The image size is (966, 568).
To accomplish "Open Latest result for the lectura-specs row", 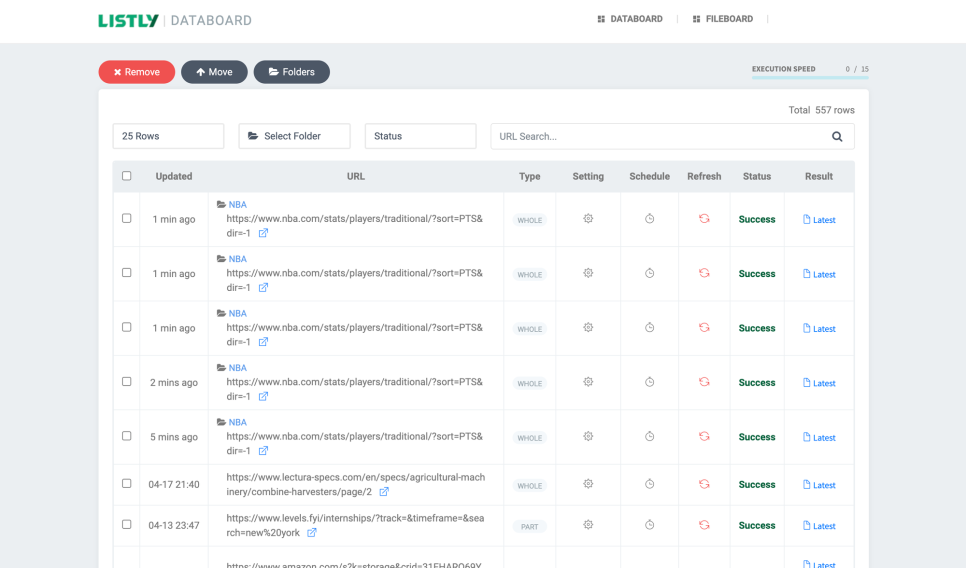I will pos(819,485).
